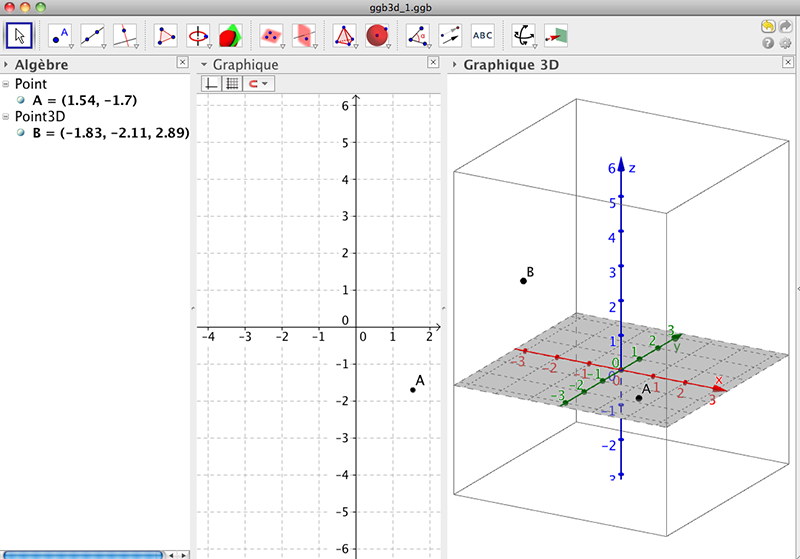This screenshot has width=800, height=559.
Task: Open the point capturing magnet dropdown
Action: (259, 83)
